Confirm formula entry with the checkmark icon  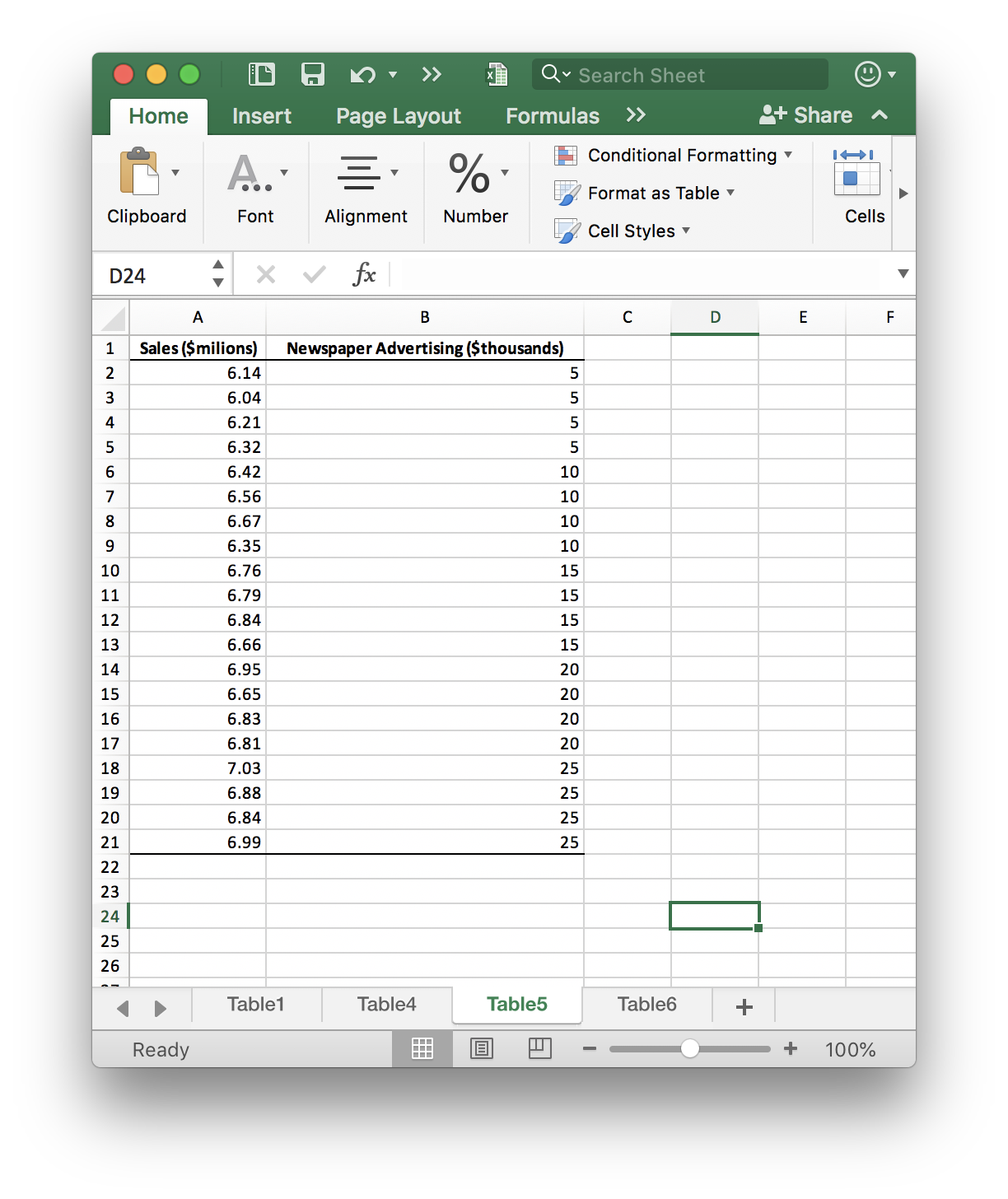pyautogui.click(x=314, y=274)
